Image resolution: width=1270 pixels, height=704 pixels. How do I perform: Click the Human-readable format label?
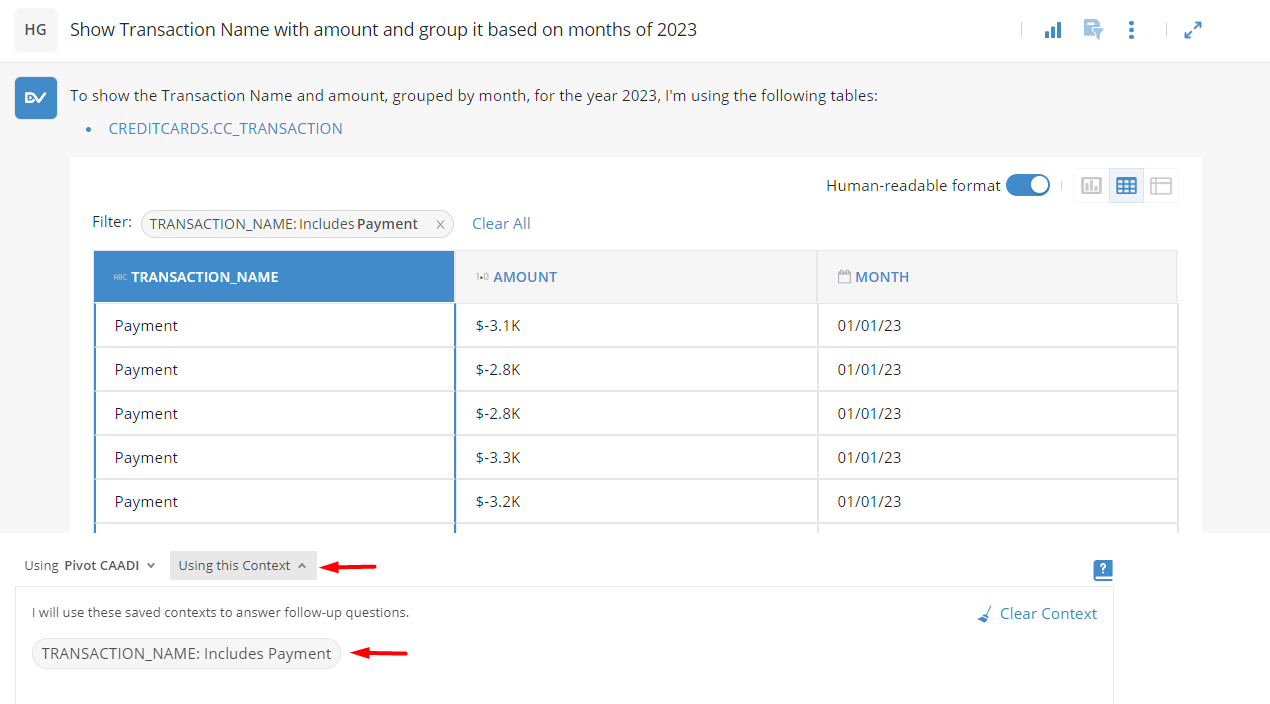tap(913, 185)
